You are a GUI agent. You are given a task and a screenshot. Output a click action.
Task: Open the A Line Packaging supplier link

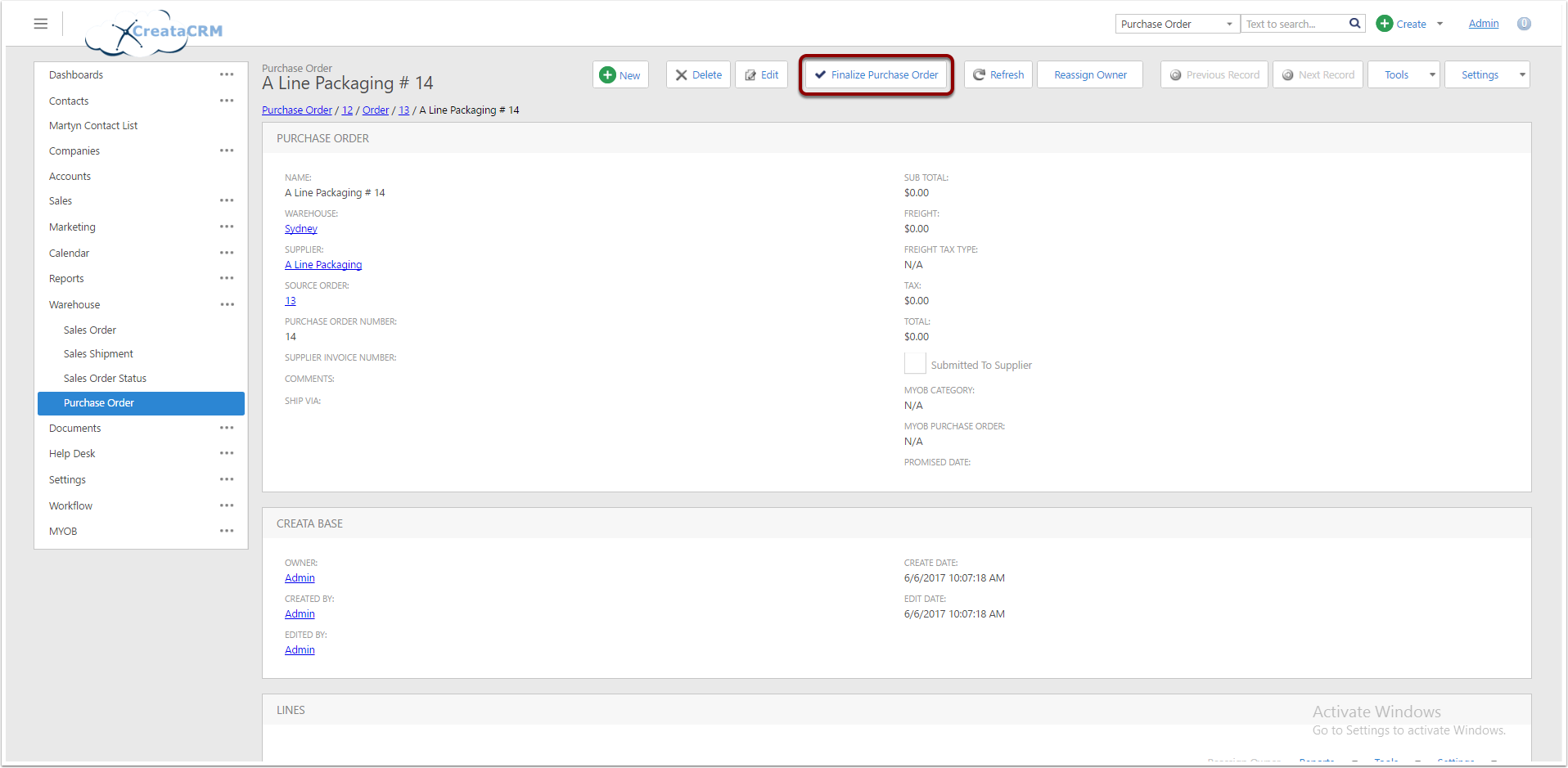[x=323, y=265]
